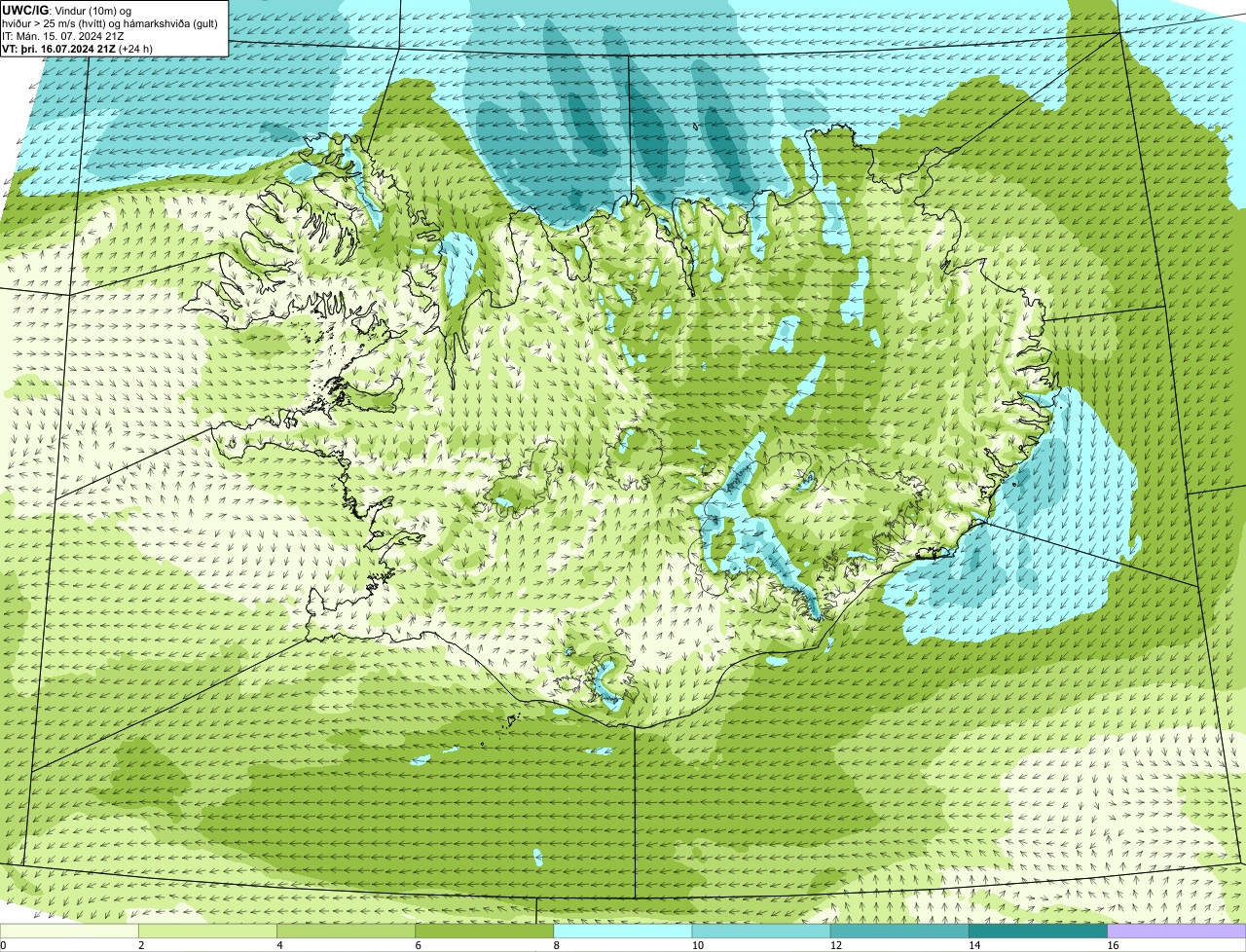1246x952 pixels.
Task: Click the 14–16 m/s dark teal legend swatch
Action: pos(1039,932)
